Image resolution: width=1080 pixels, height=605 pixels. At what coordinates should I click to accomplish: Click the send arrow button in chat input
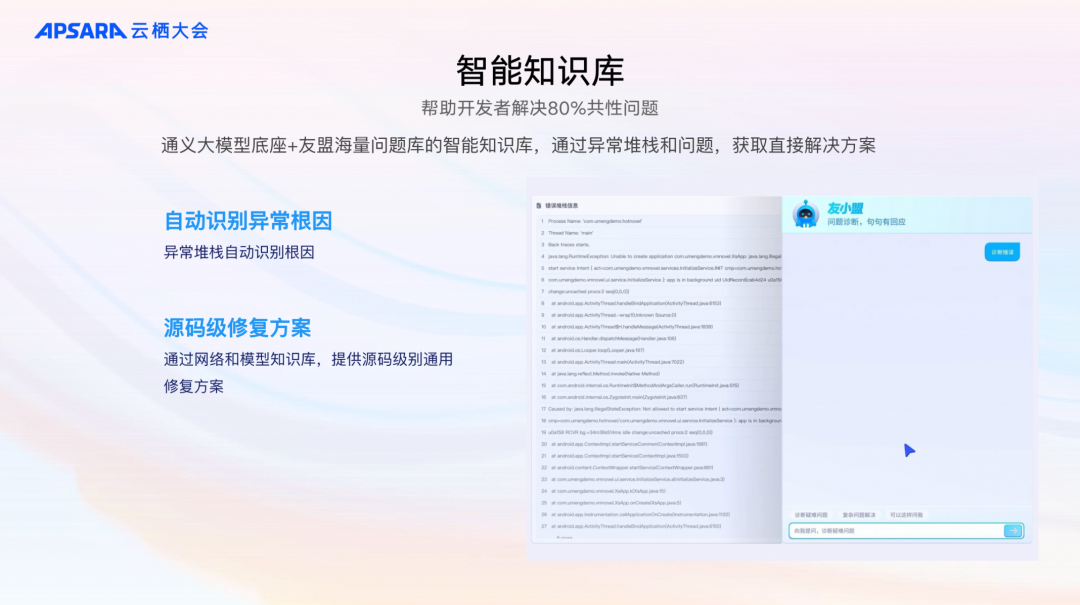[x=1012, y=531]
